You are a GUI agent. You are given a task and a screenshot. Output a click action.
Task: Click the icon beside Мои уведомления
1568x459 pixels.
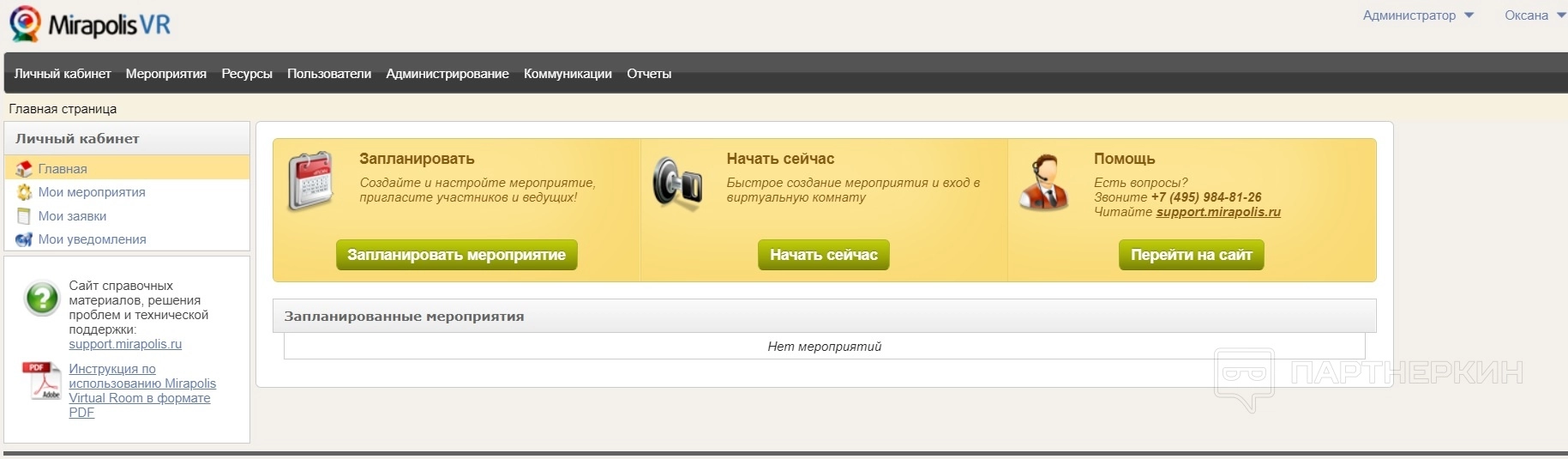click(24, 239)
